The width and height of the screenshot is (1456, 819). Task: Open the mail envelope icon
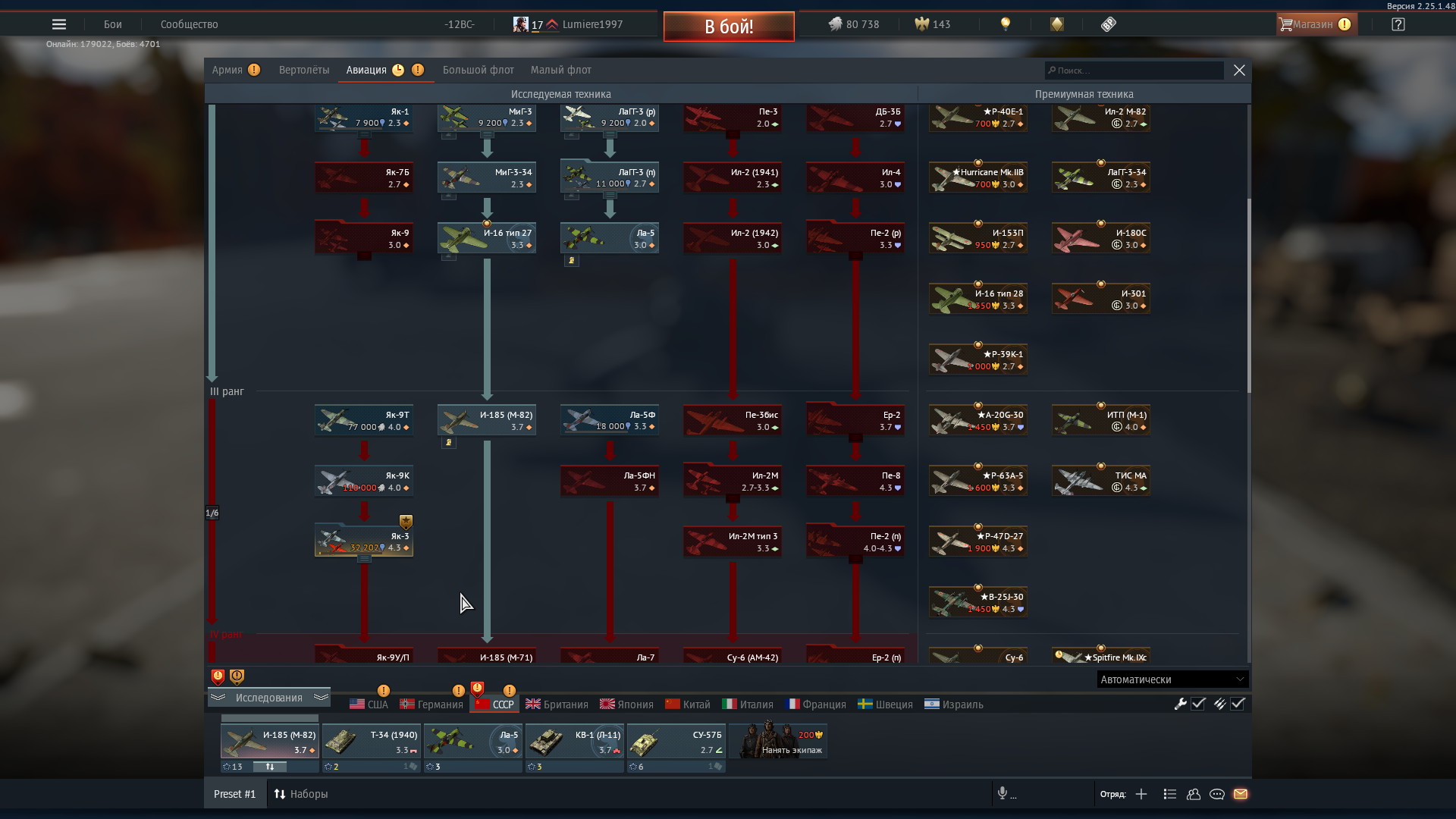[1241, 794]
